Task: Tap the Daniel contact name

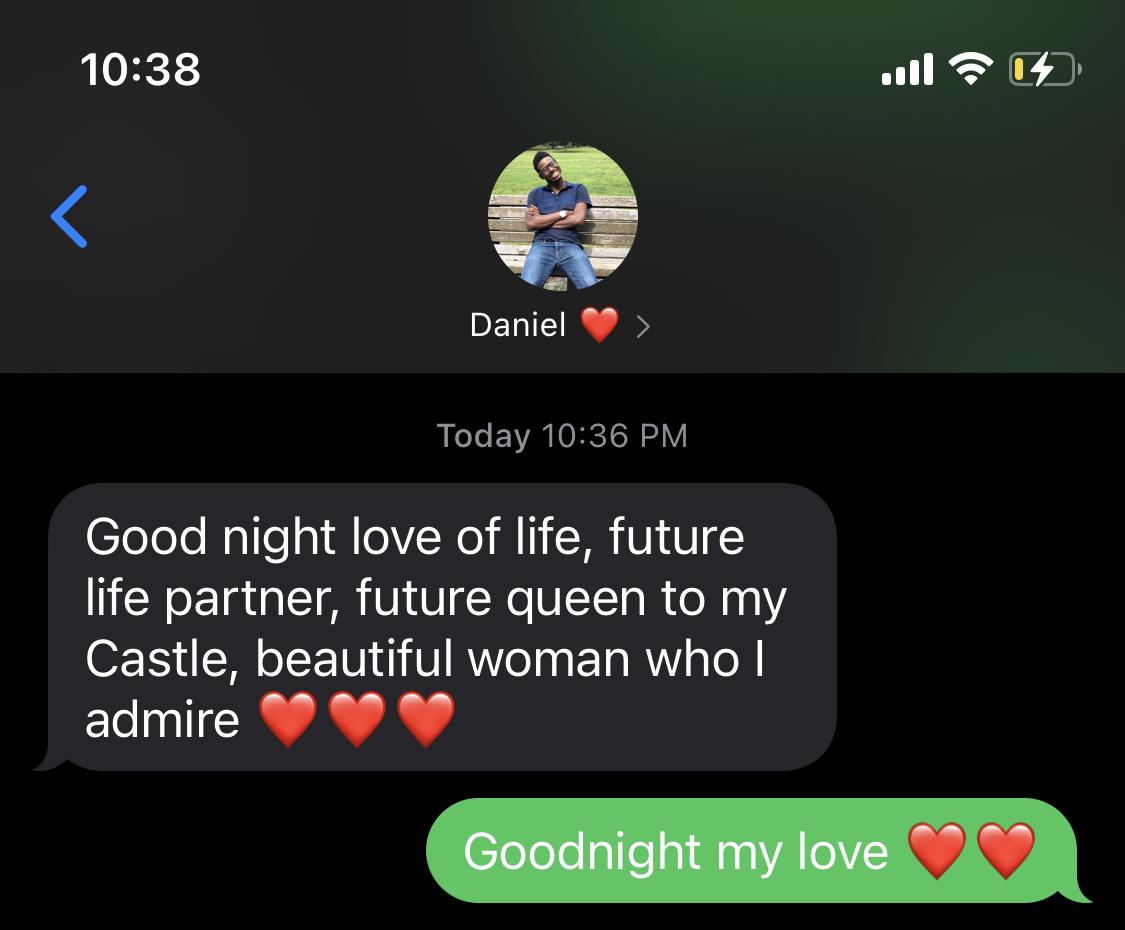Action: (x=518, y=325)
